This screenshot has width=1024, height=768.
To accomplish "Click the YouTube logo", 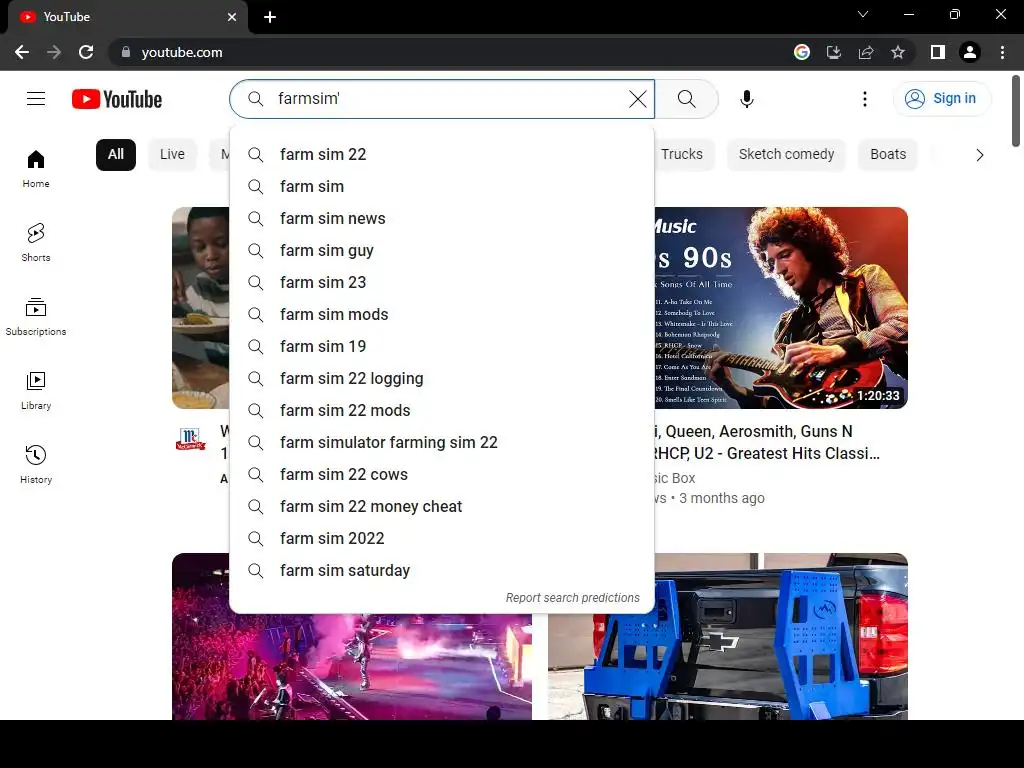I will coord(117,99).
